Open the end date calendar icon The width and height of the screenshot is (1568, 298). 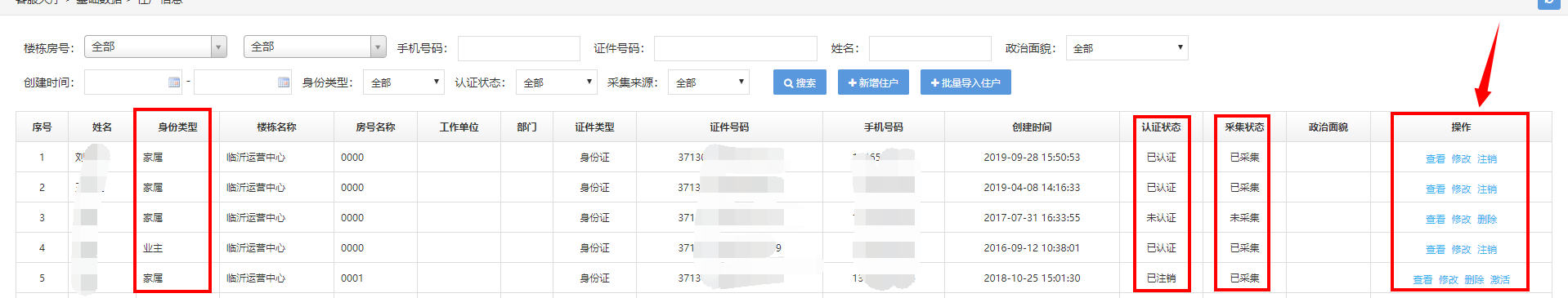click(x=284, y=82)
